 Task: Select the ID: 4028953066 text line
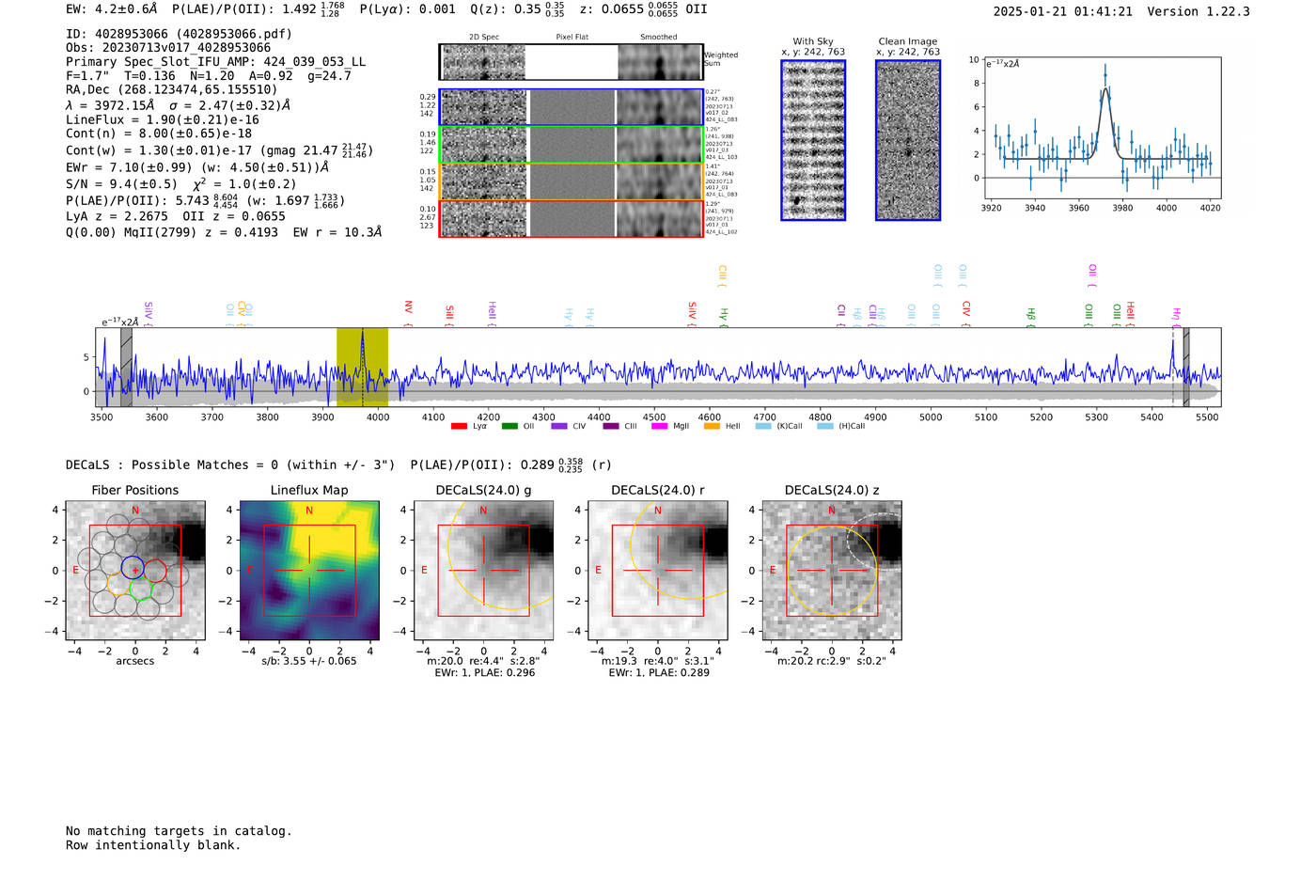tap(179, 34)
